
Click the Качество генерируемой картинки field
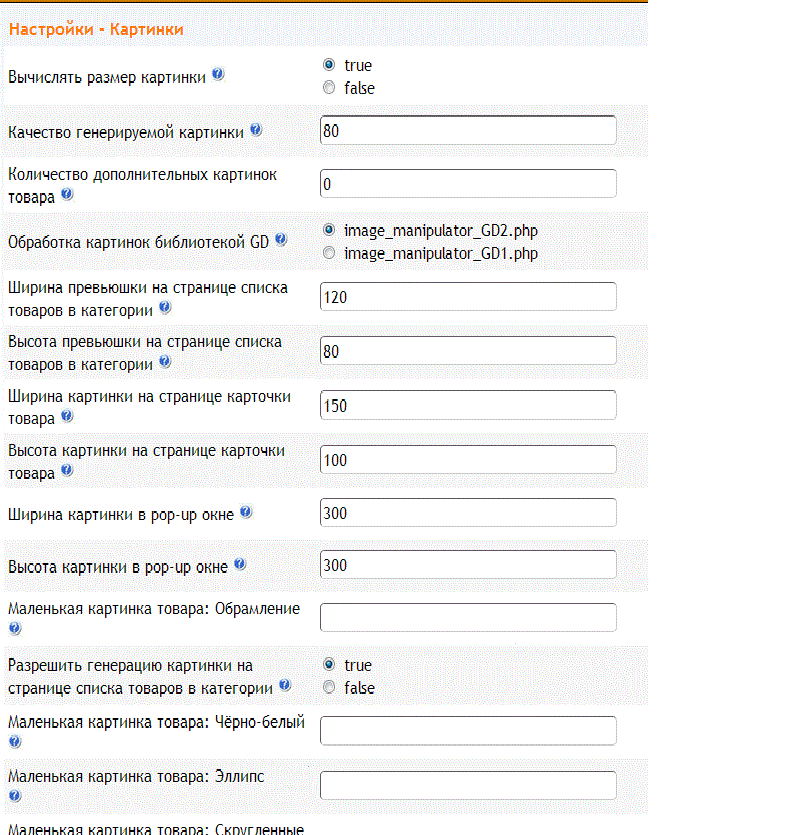tap(468, 130)
